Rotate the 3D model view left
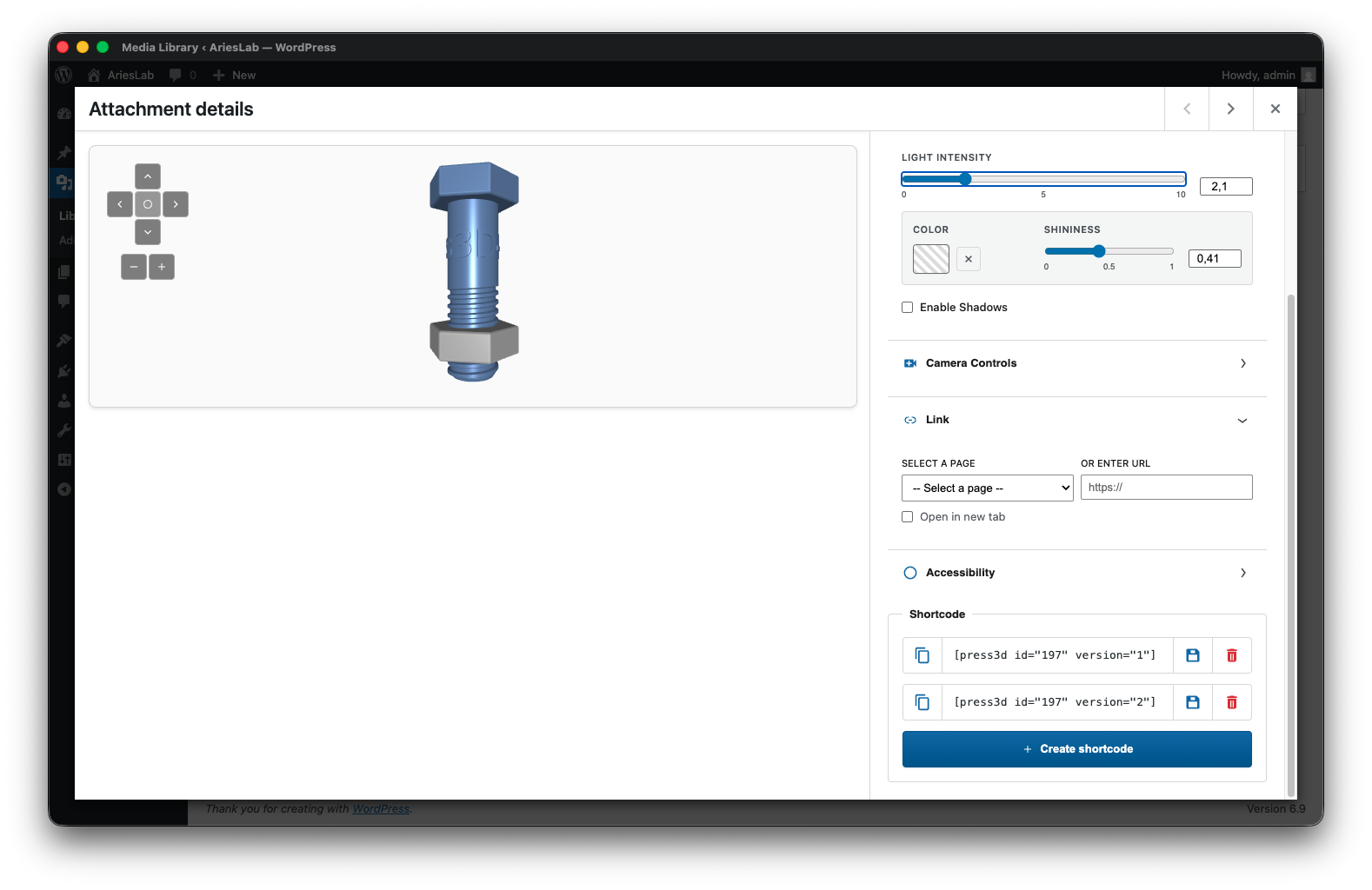Image resolution: width=1372 pixels, height=890 pixels. (x=120, y=204)
